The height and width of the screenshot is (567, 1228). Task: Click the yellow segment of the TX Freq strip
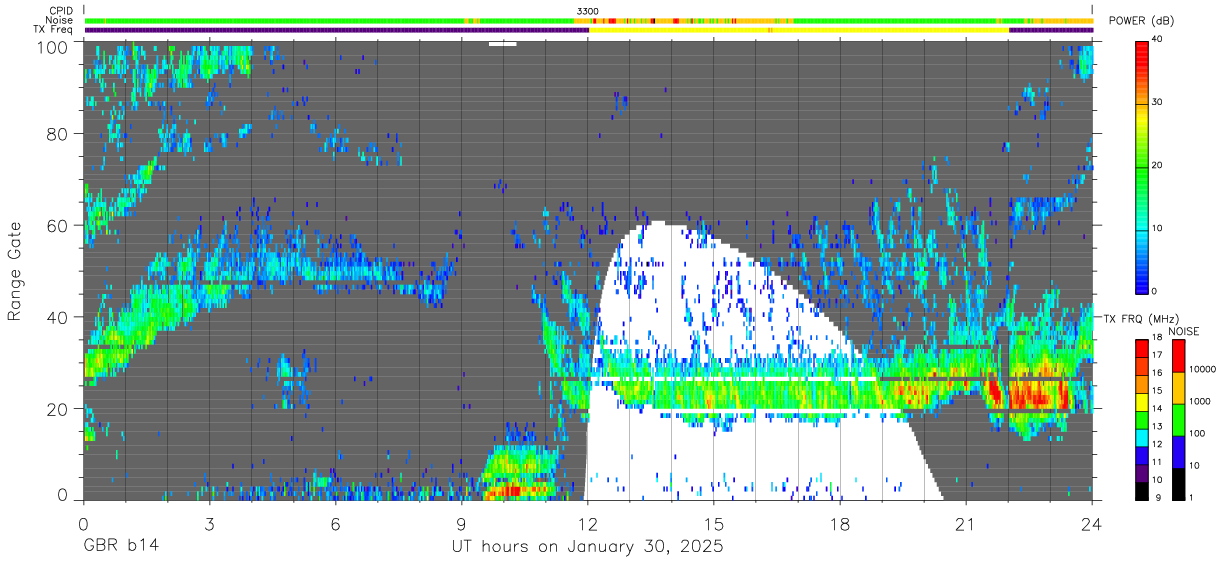799,30
